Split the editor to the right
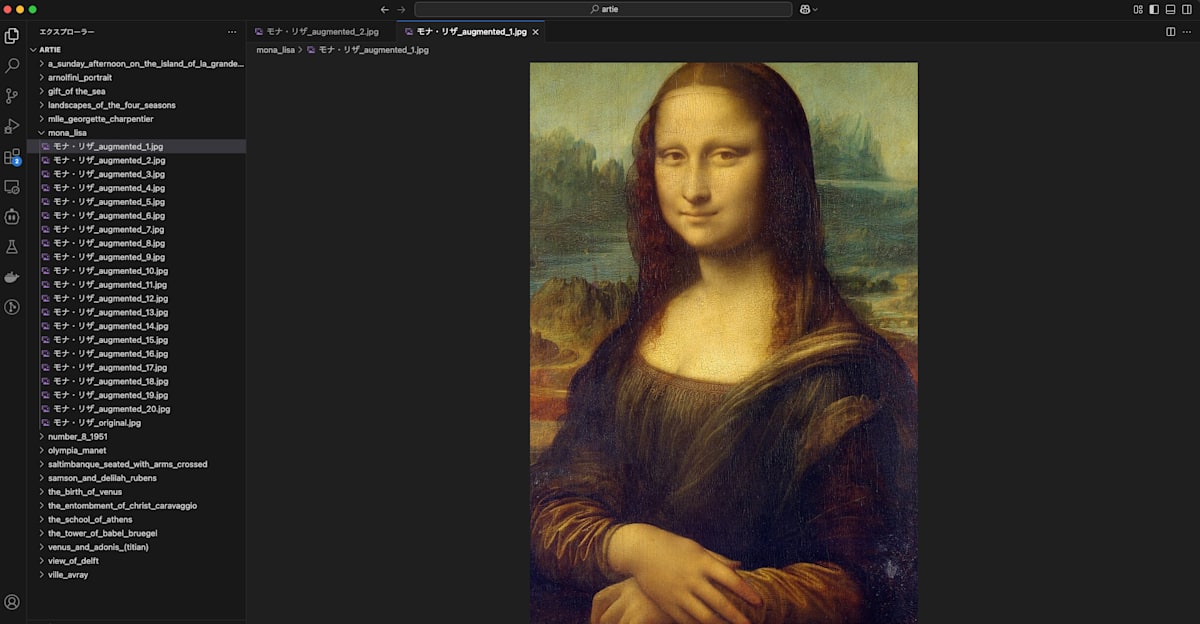The image size is (1200, 624). click(1171, 32)
